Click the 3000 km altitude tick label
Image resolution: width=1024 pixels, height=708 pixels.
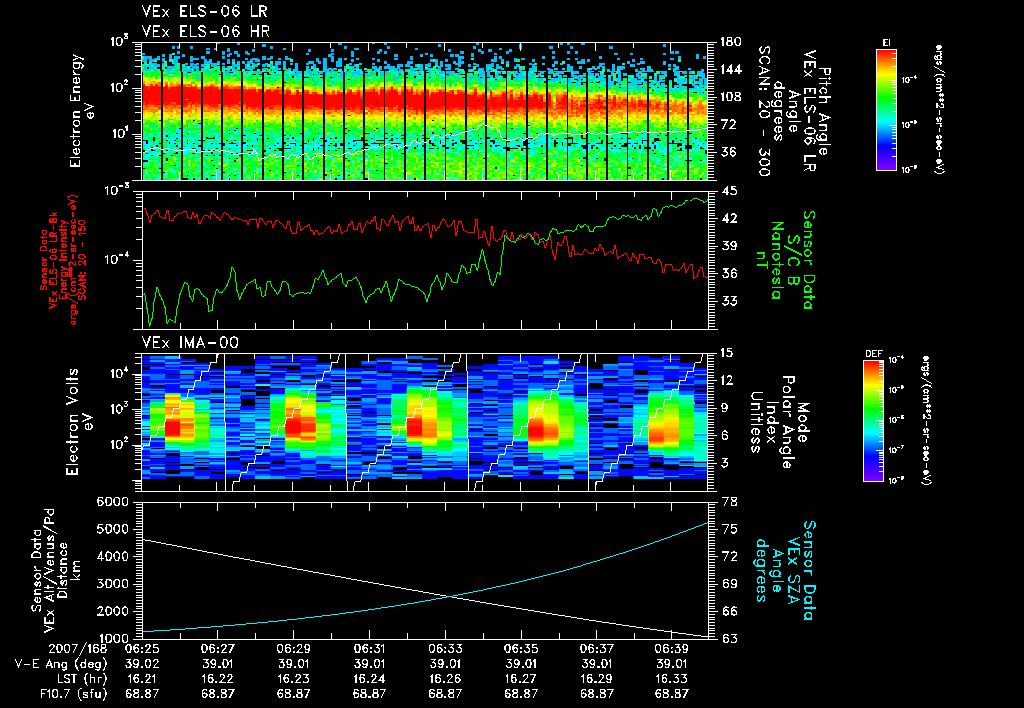point(112,584)
